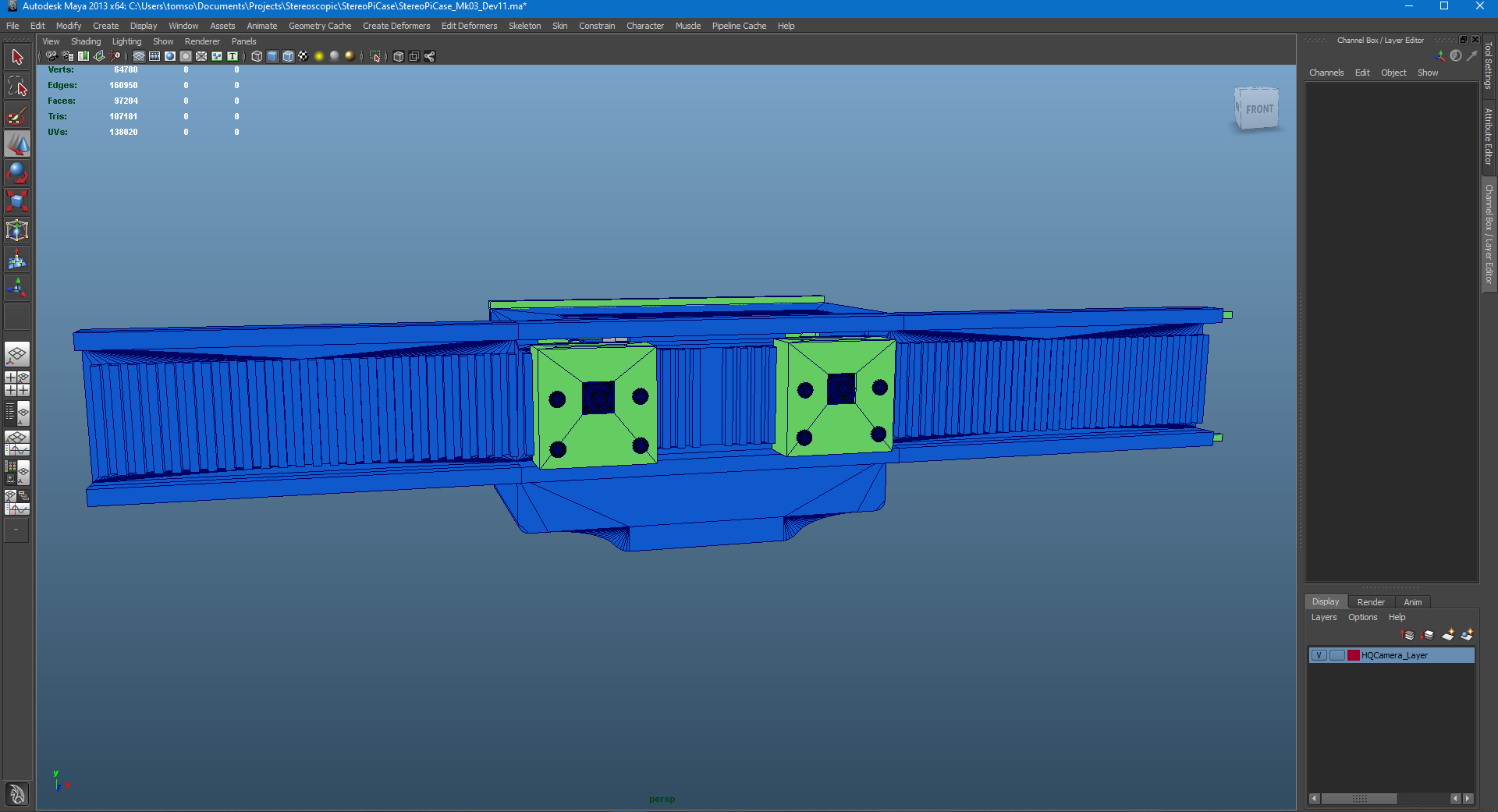Select the Lasso tool in the toolbox
1498x812 pixels.
pos(17,86)
